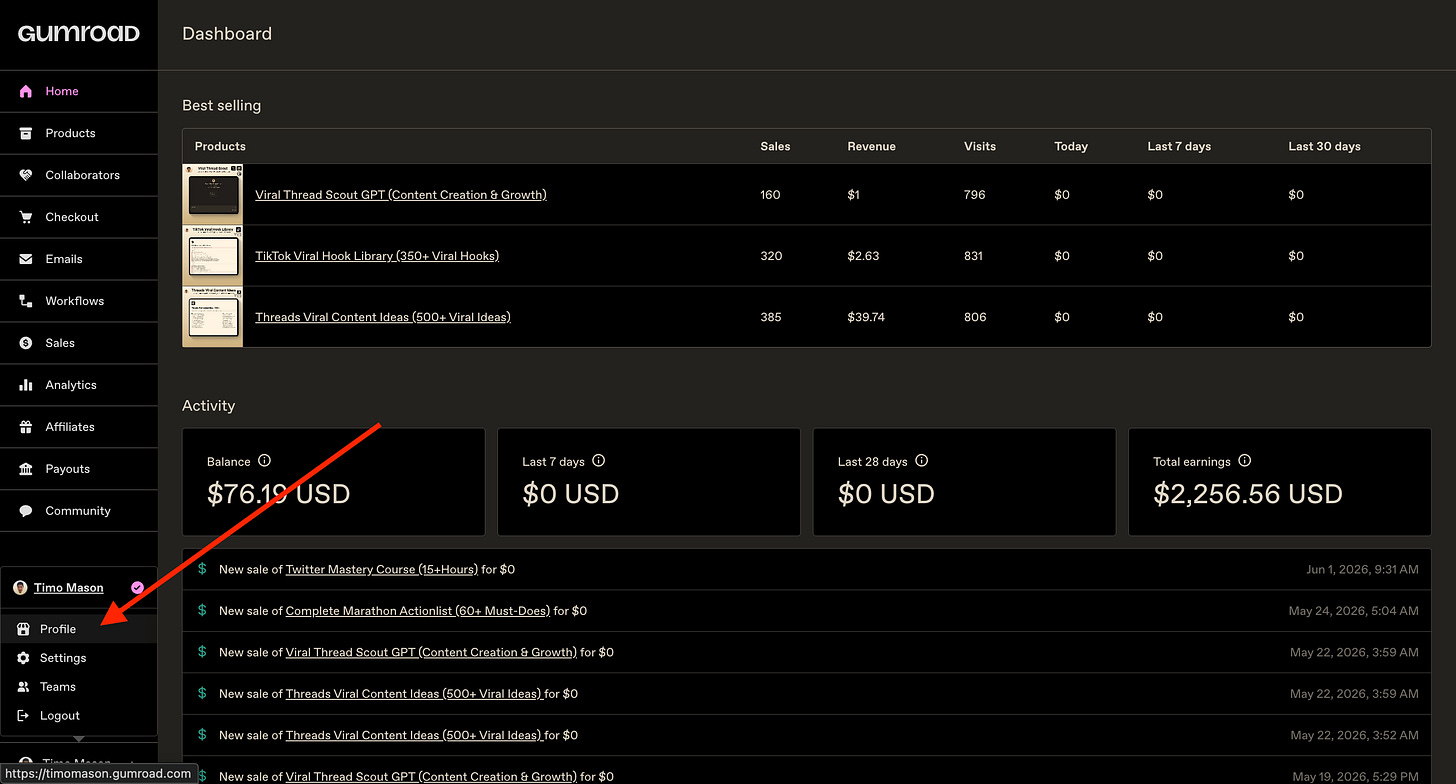Click the Sales dollar coin icon
1456x784 pixels.
point(26,343)
